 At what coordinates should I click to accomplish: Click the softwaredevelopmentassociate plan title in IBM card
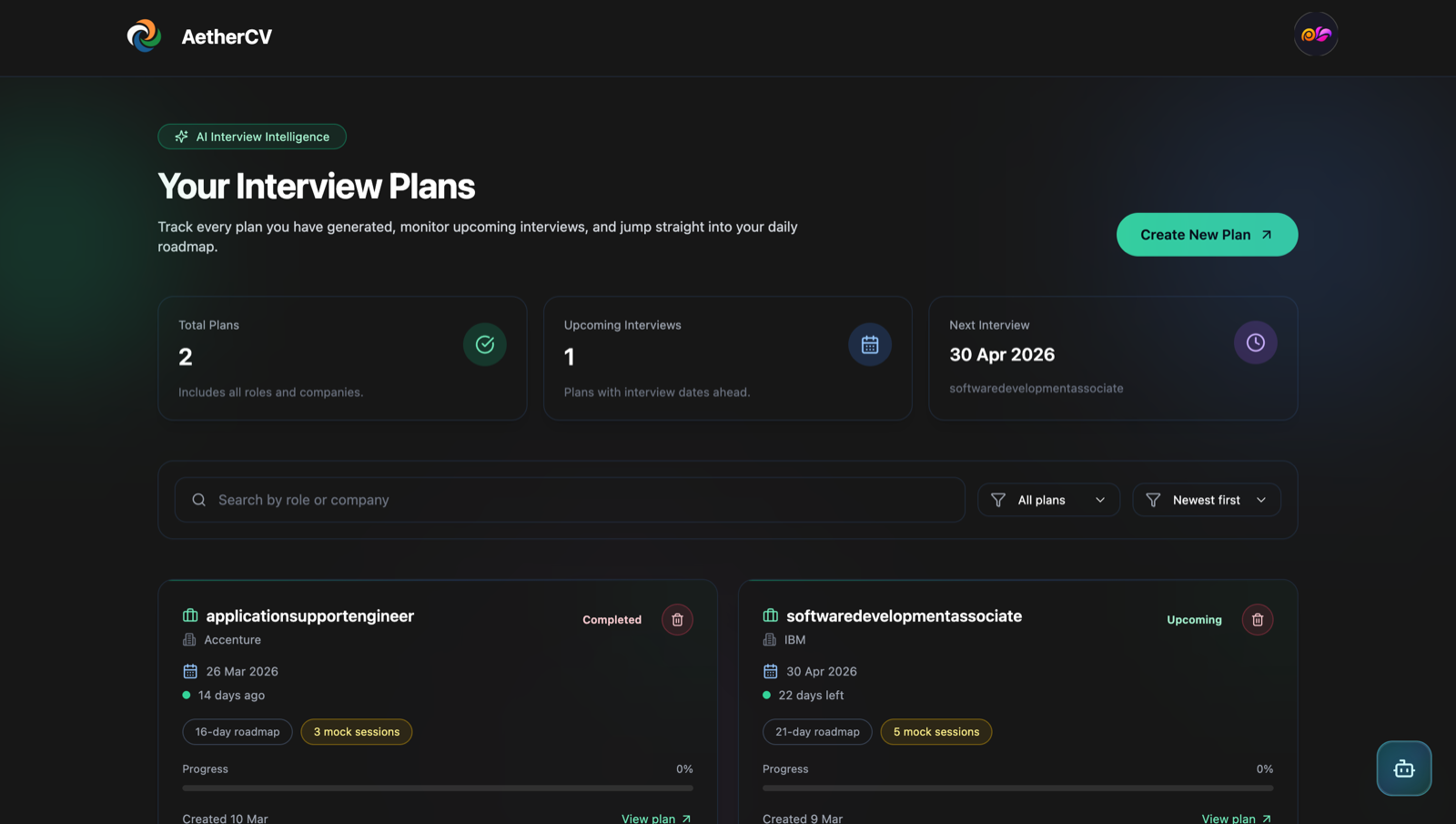904,616
